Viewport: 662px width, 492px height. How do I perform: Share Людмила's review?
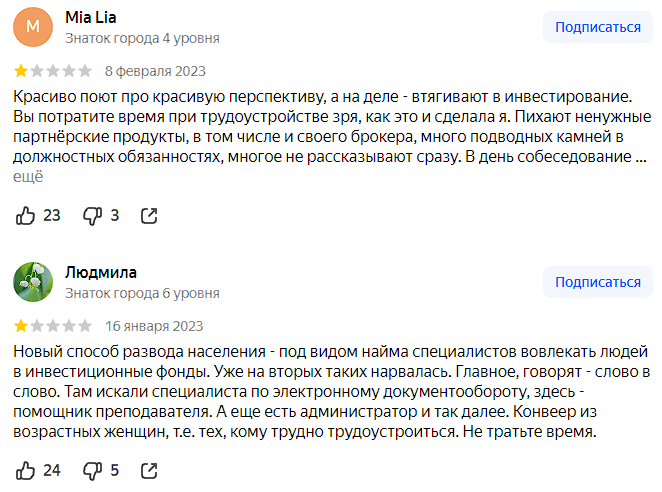pos(149,470)
